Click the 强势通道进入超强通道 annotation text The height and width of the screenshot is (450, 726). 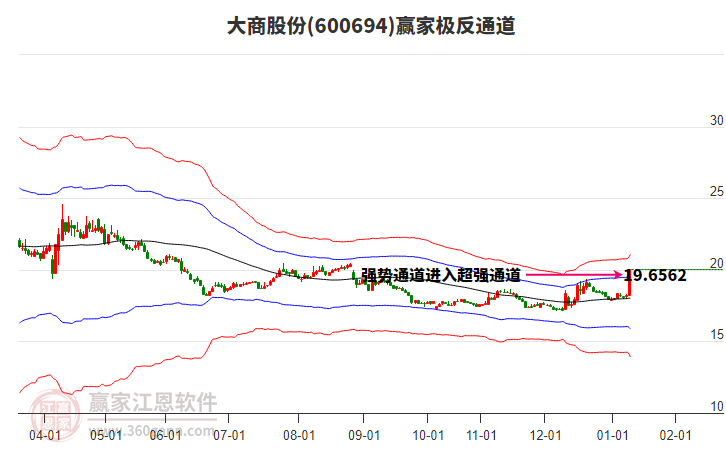point(441,275)
